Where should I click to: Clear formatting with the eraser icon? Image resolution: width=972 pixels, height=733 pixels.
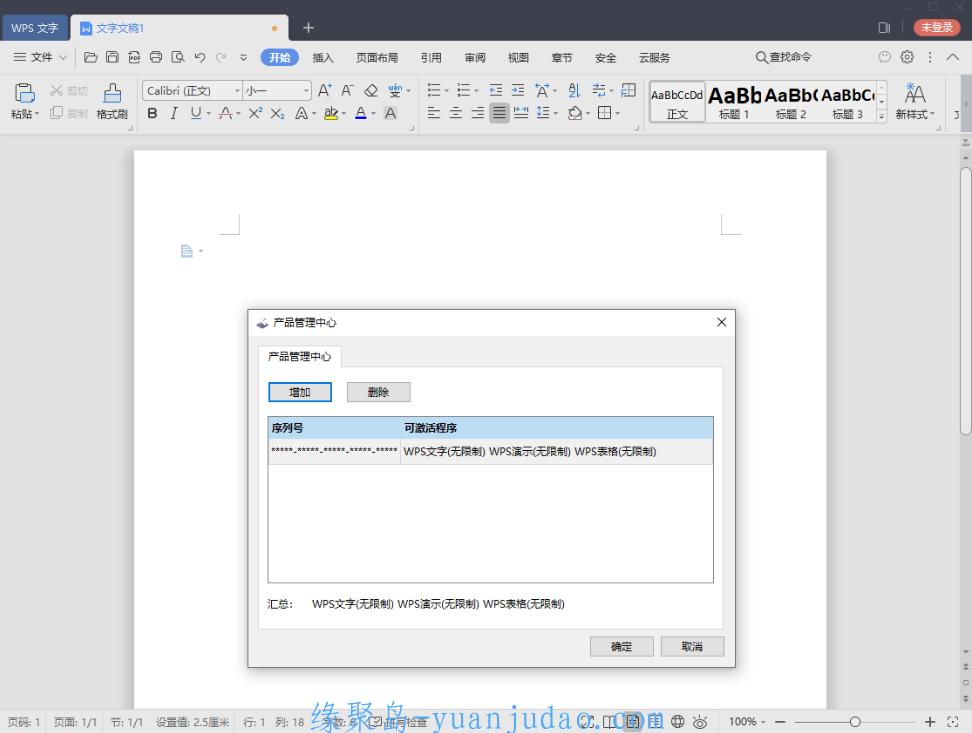tap(371, 91)
